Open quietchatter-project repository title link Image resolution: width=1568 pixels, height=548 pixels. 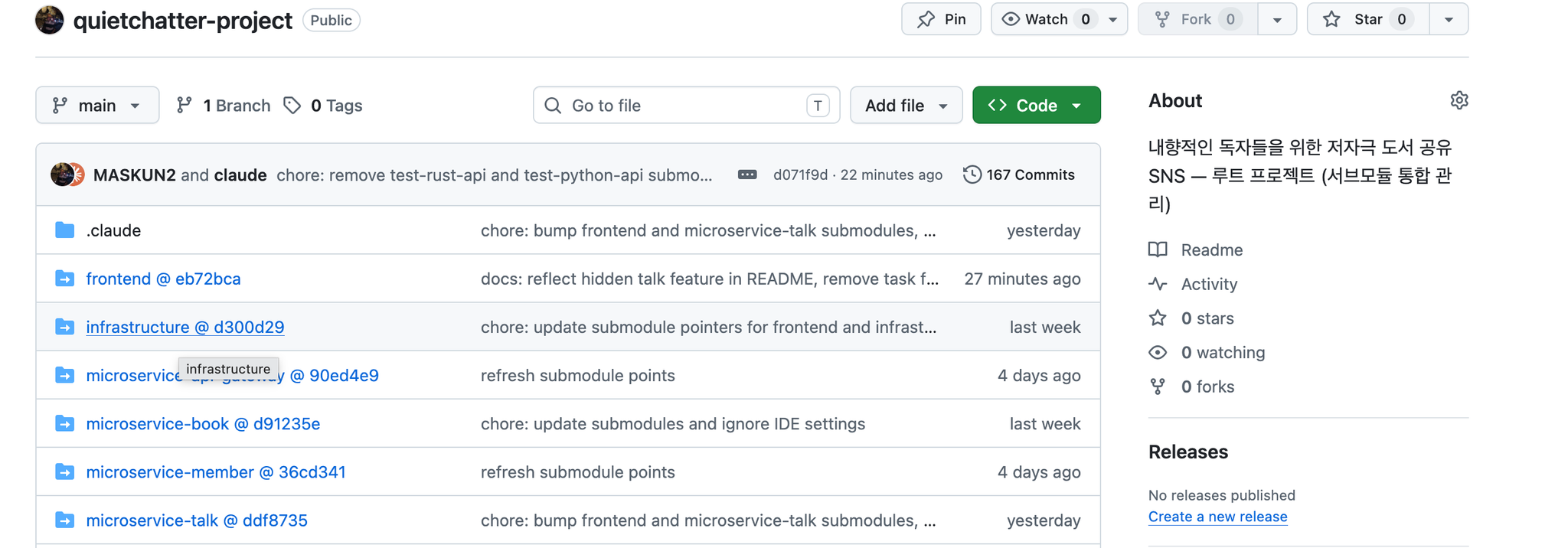pos(182,21)
